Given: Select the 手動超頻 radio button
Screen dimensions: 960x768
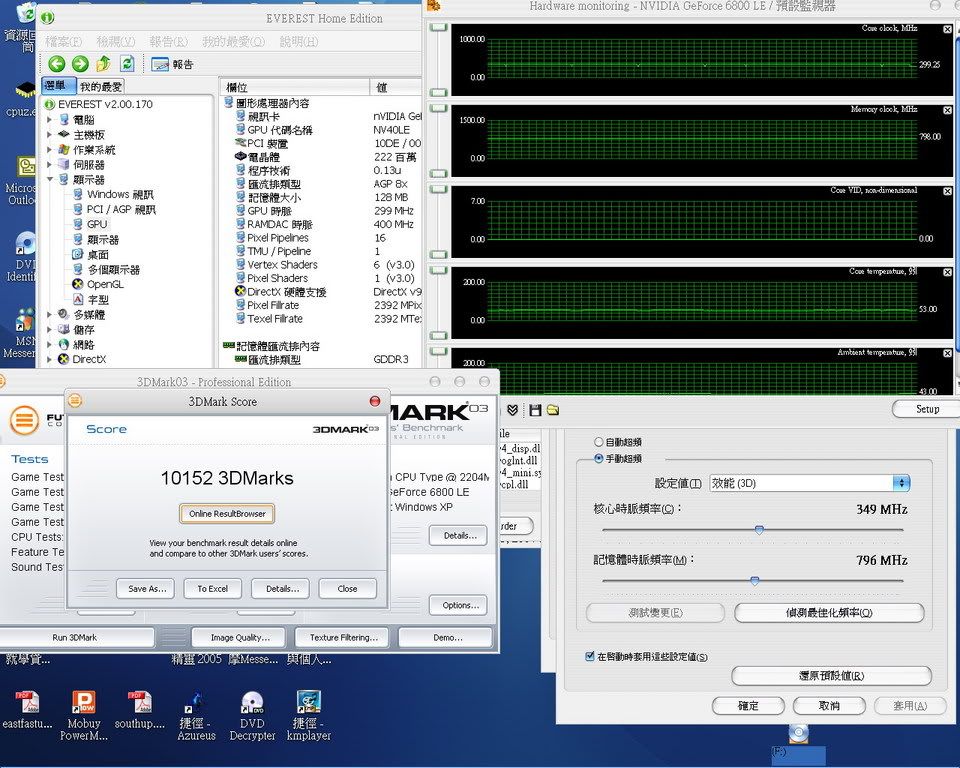Looking at the screenshot, I should (599, 458).
